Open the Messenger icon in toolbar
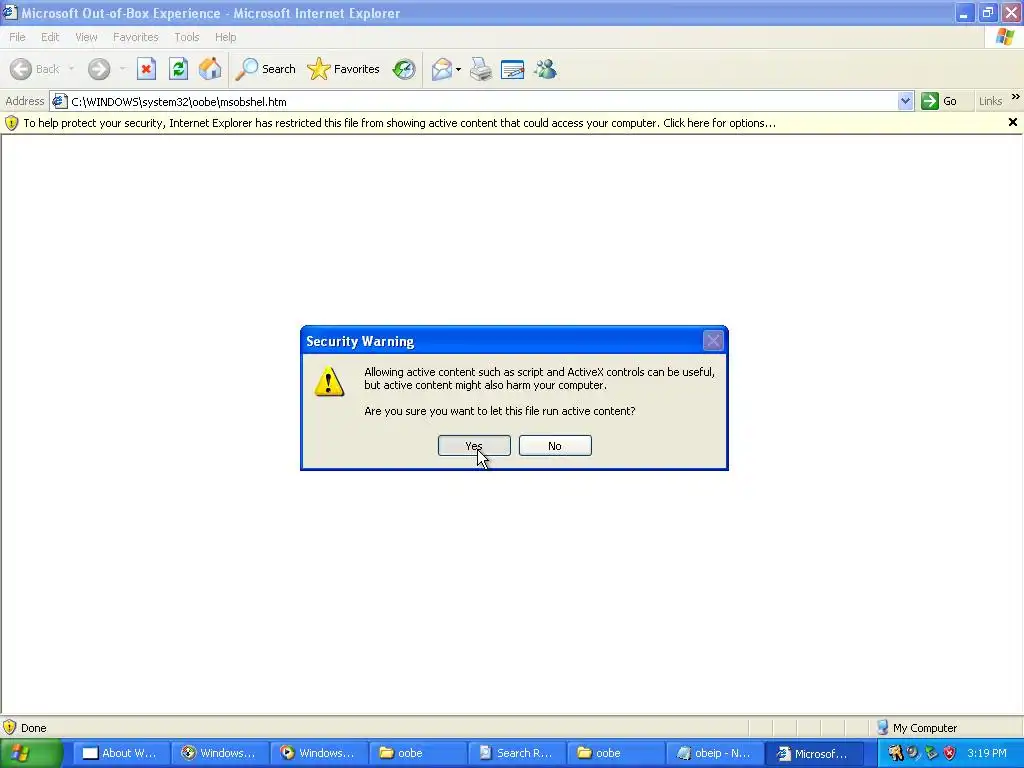1024x768 pixels. click(x=545, y=69)
